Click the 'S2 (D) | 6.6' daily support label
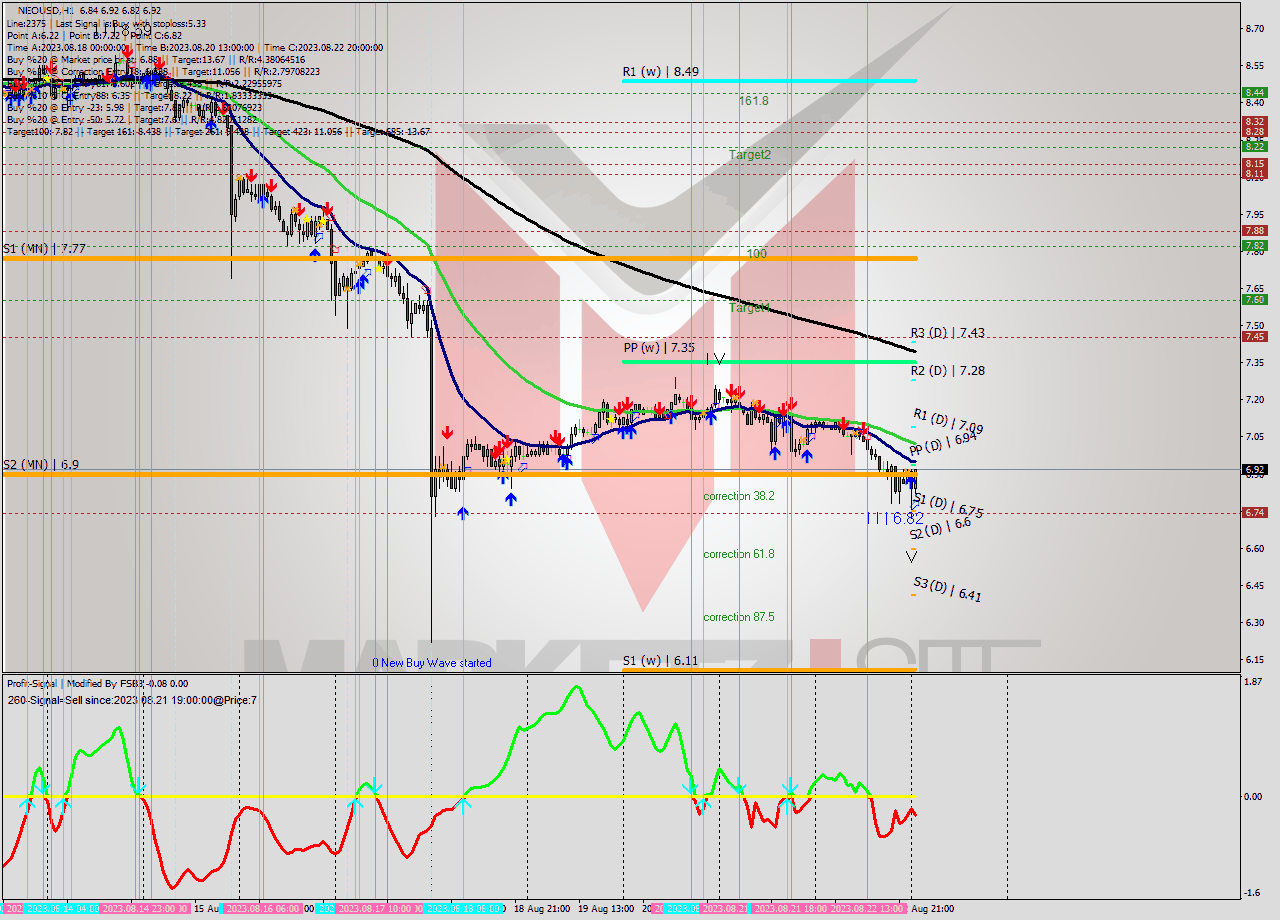The image size is (1280, 920). 940,528
